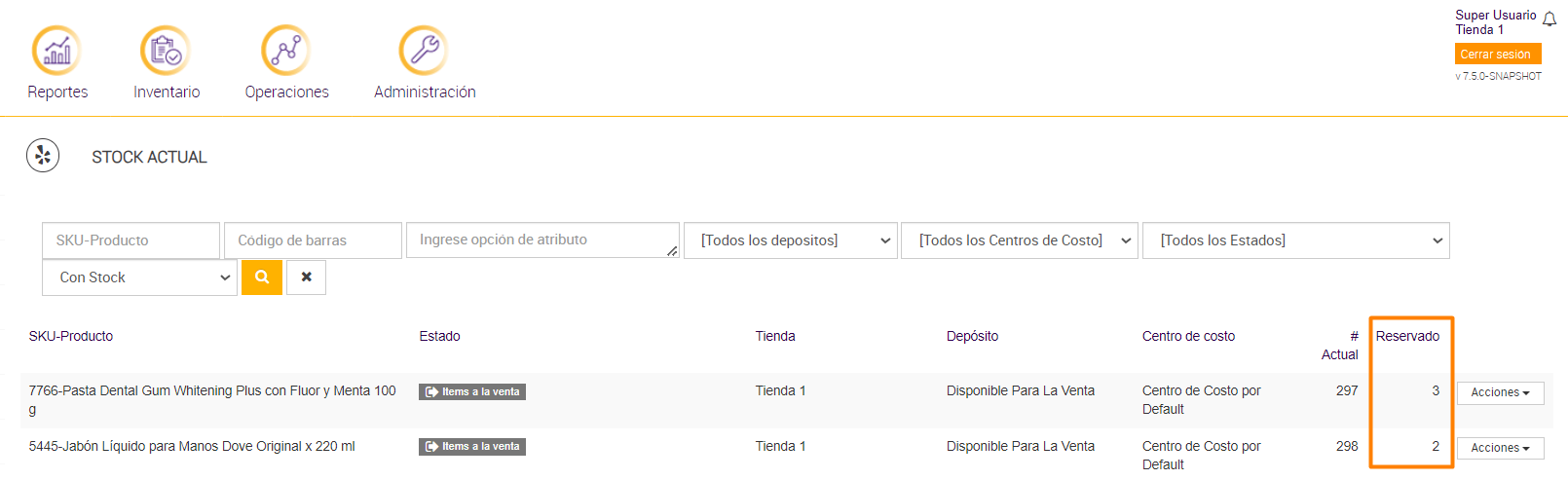Expand the Todos los depositos dropdown
The width and height of the screenshot is (1568, 480).
(790, 240)
